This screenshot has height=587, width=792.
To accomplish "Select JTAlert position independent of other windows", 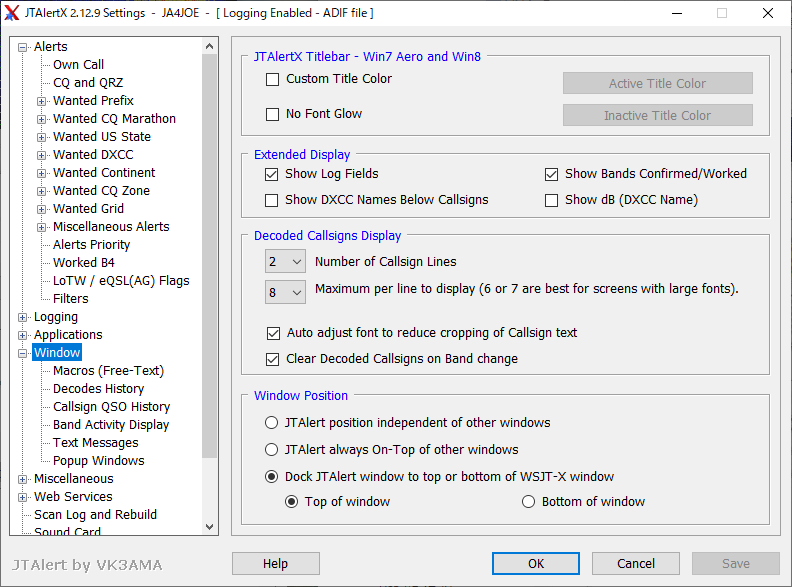I will tap(271, 422).
